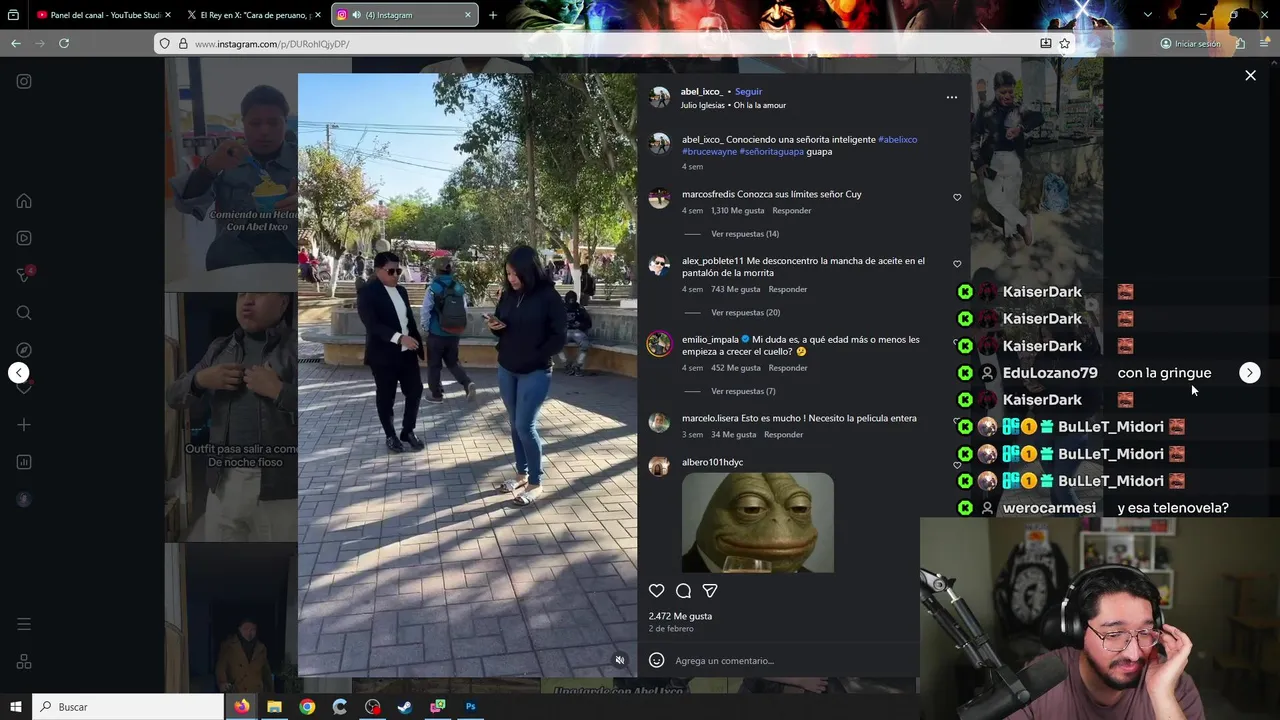Click the Create plus icon in sidebar
The height and width of the screenshot is (720, 1280).
pos(24,425)
